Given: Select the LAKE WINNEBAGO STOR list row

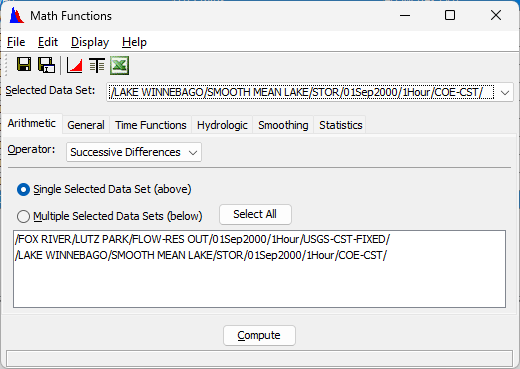Looking at the screenshot, I should 259,255.
